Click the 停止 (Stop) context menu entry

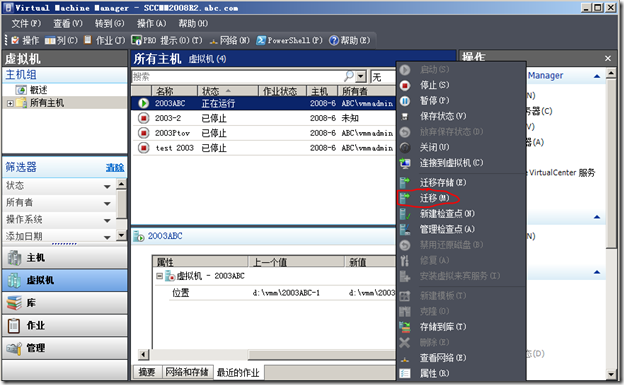pos(434,85)
